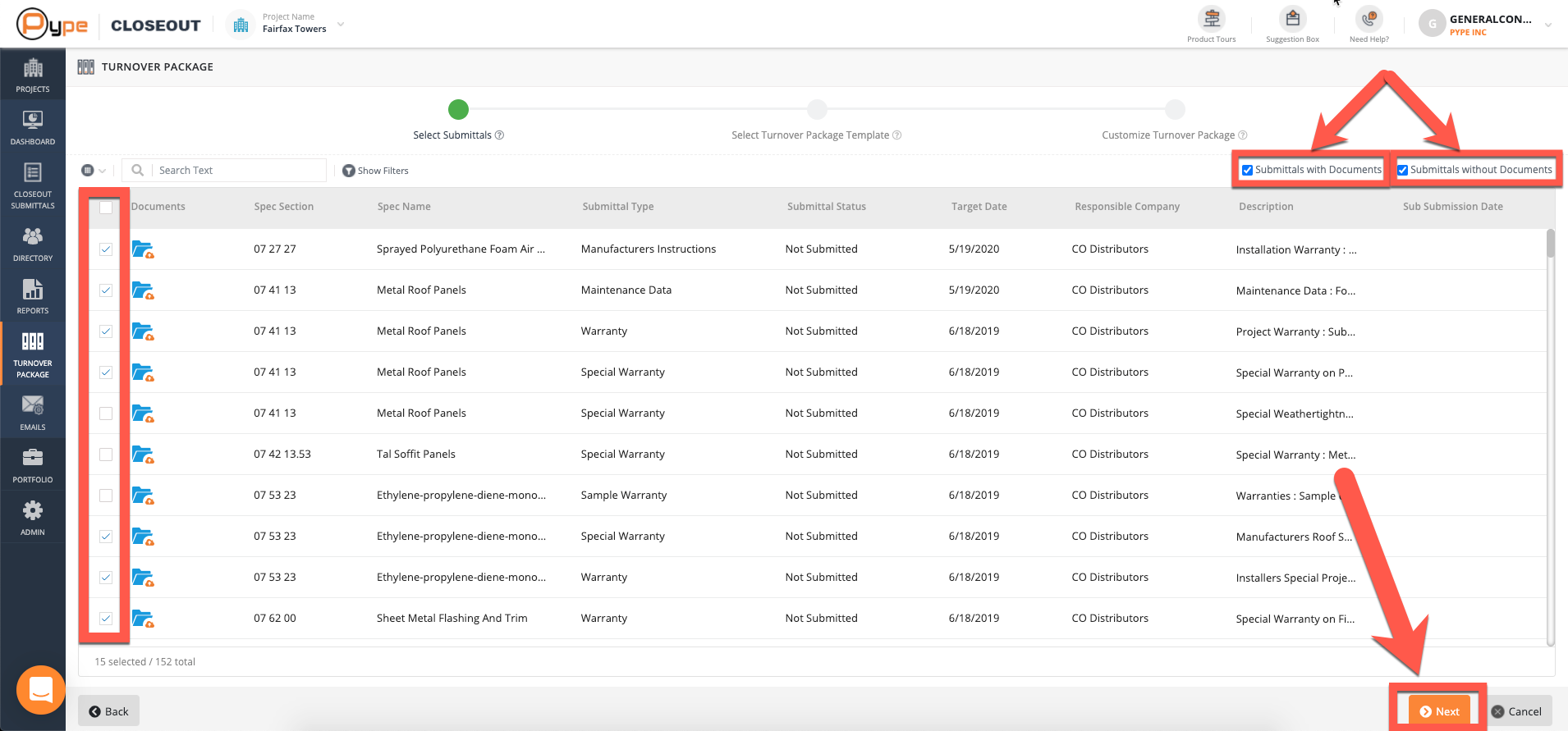The height and width of the screenshot is (731, 1568).
Task: Click the Project Warranty : Sub... description
Action: point(1295,332)
